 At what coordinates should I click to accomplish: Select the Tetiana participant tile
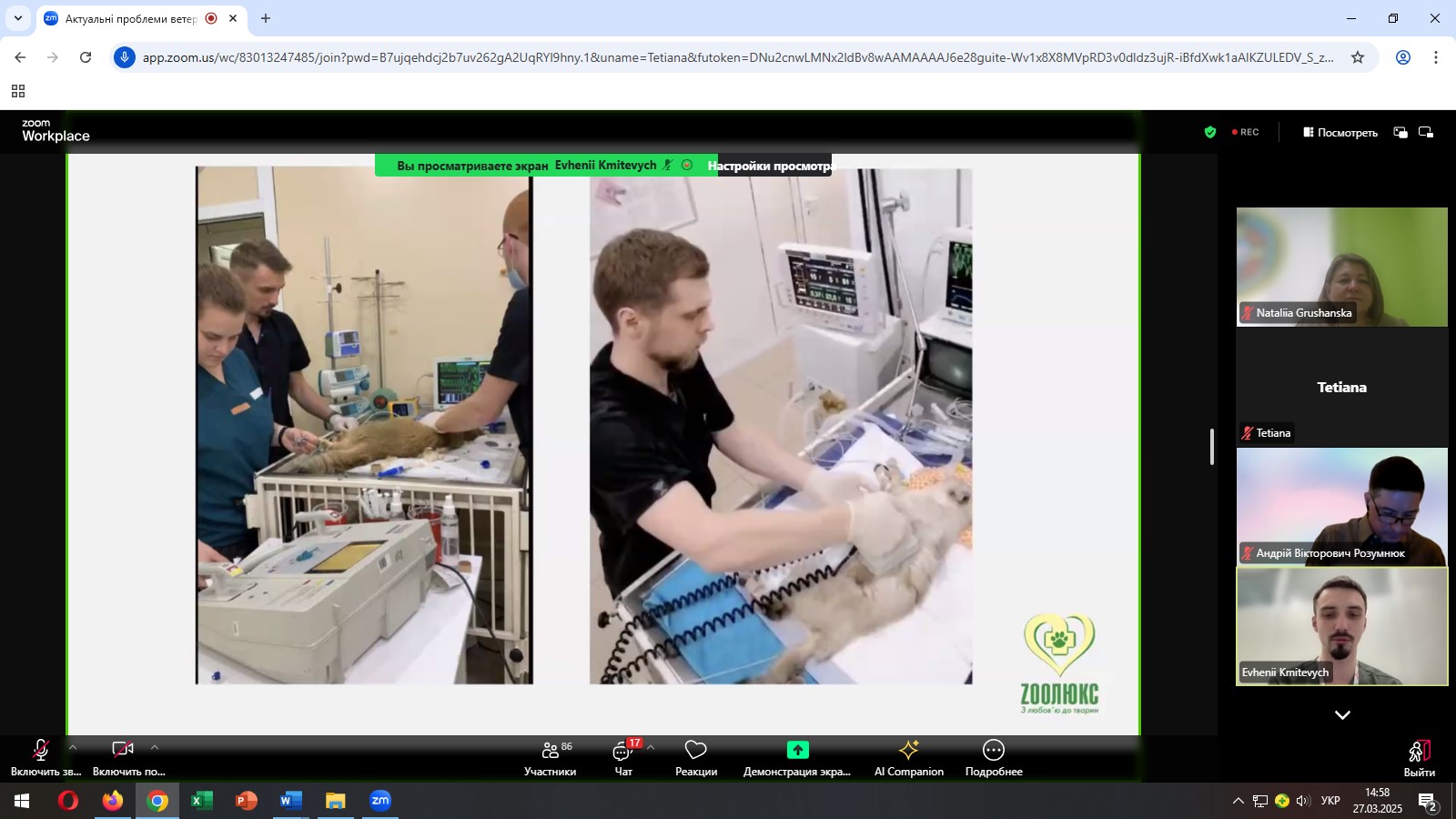click(x=1342, y=387)
